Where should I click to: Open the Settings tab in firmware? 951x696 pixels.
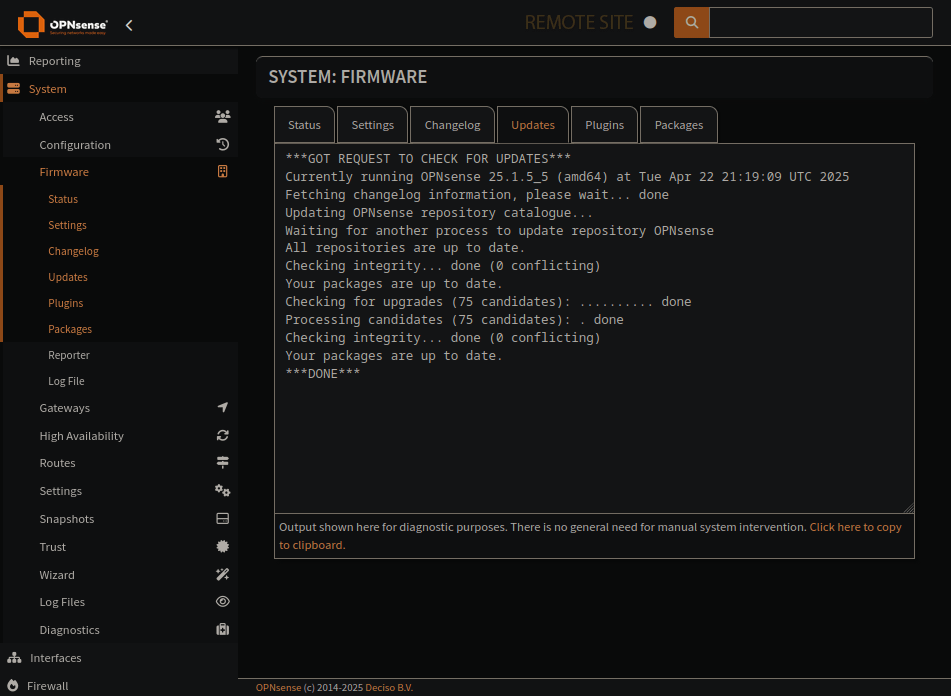[372, 125]
